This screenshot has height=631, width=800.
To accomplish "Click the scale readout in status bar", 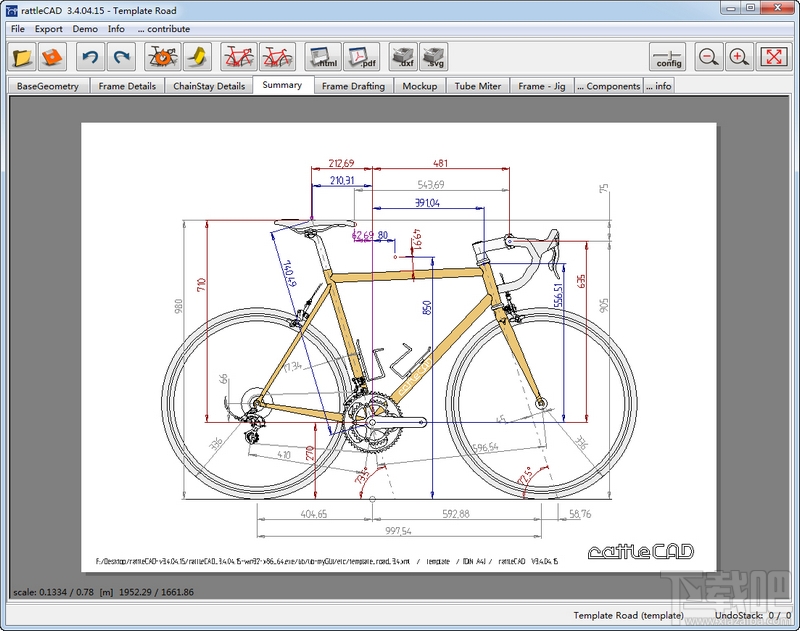I will click(x=104, y=592).
